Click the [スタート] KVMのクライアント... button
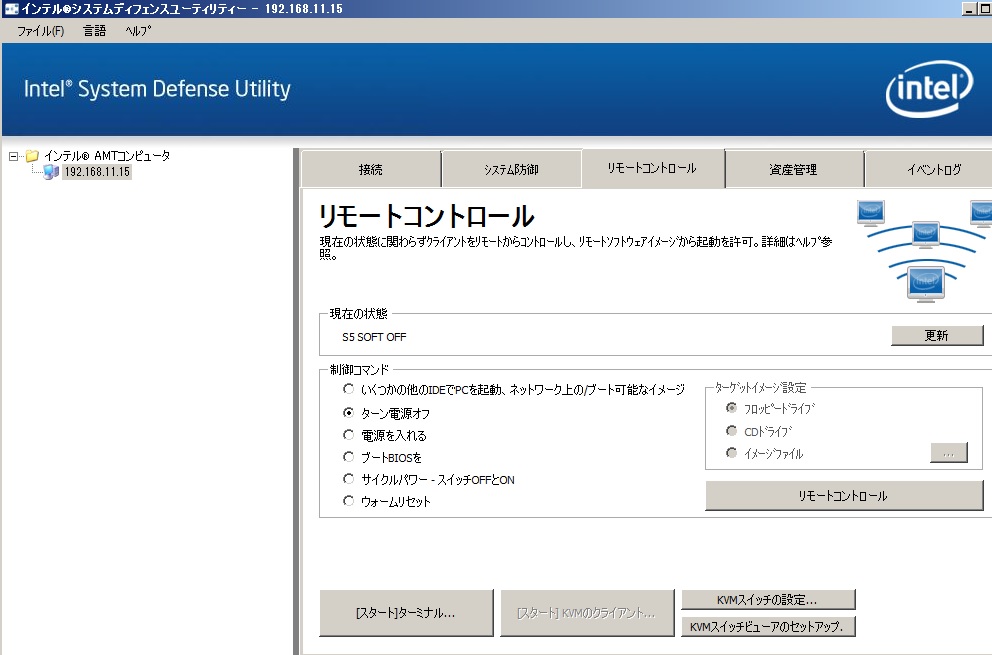Viewport: 992px width, 655px height. point(587,613)
